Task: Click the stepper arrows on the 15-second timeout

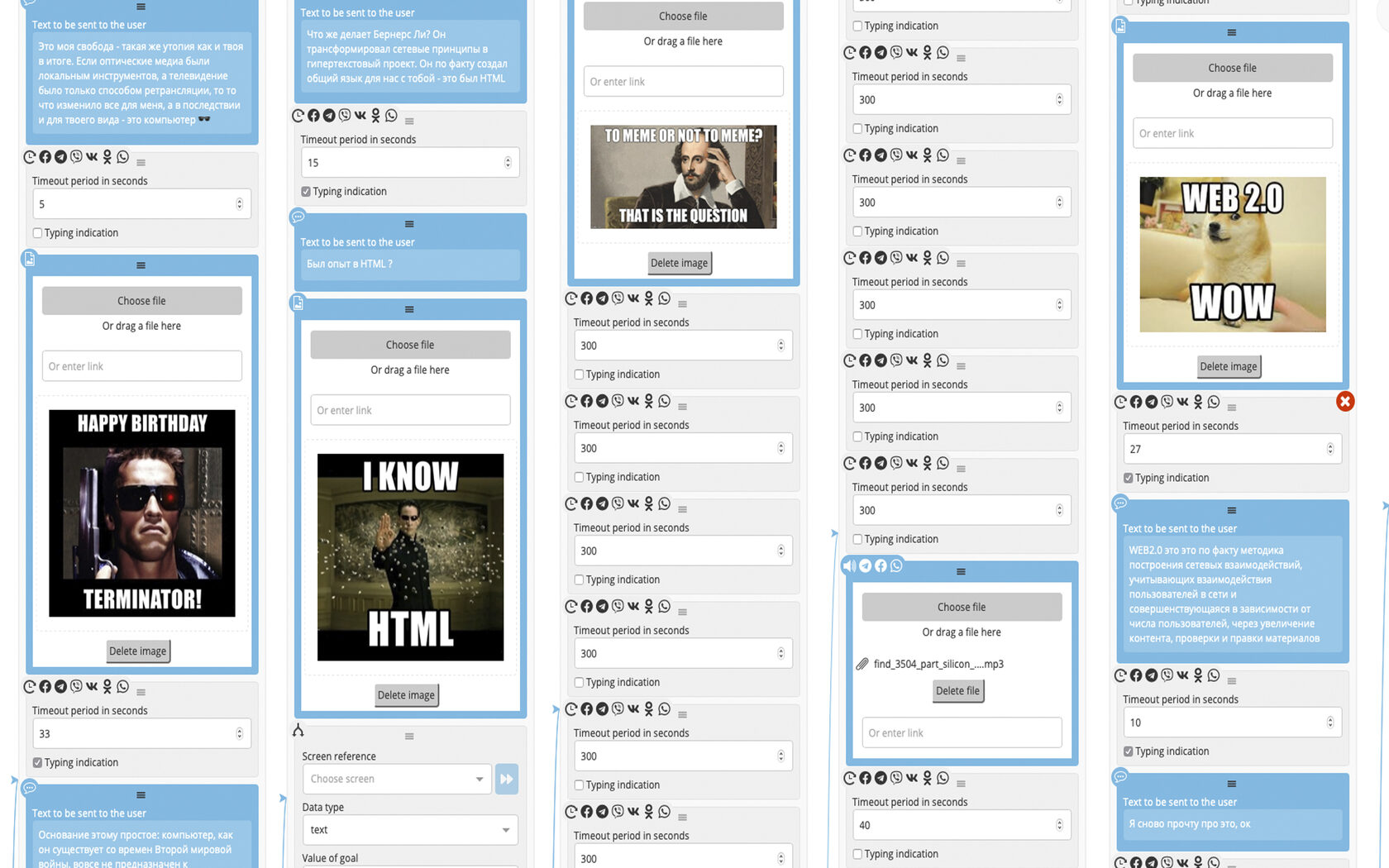Action: (508, 163)
